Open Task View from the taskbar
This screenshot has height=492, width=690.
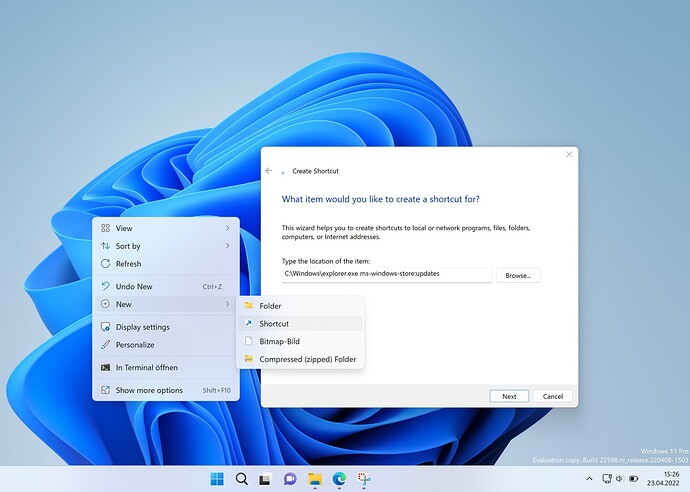click(x=266, y=479)
